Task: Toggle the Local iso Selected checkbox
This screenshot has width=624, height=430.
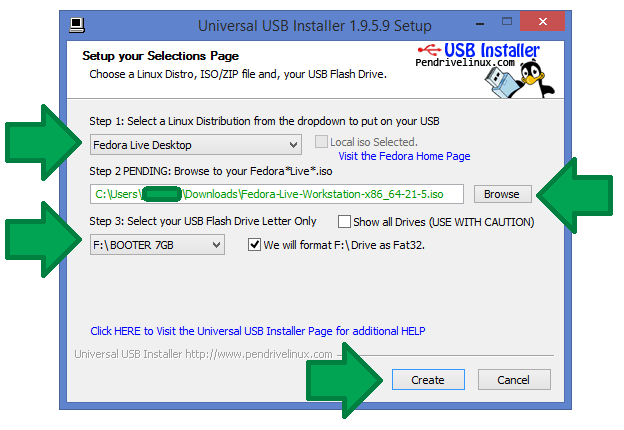Action: 321,142
